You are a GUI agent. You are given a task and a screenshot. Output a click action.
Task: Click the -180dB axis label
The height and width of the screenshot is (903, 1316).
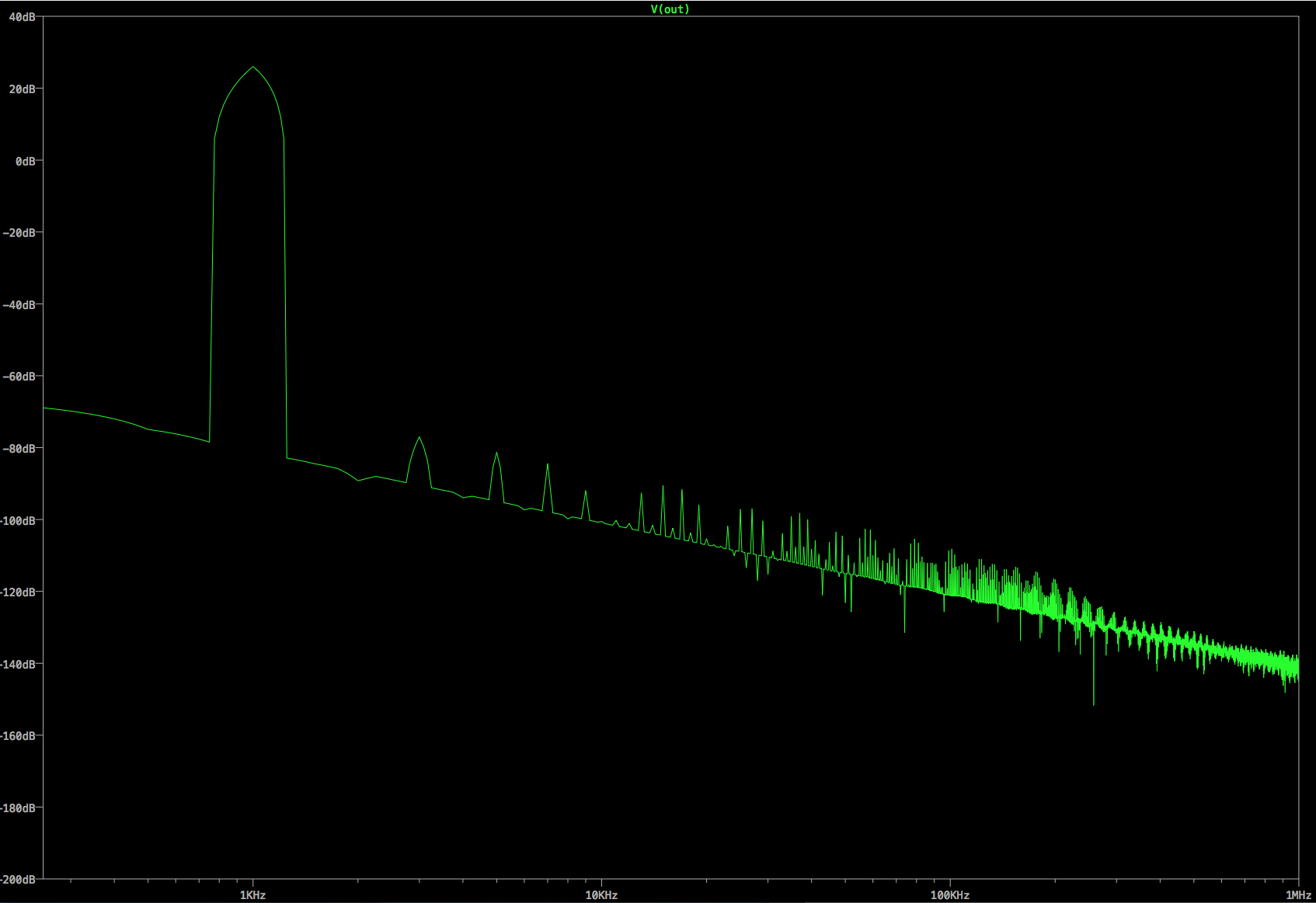coord(18,808)
